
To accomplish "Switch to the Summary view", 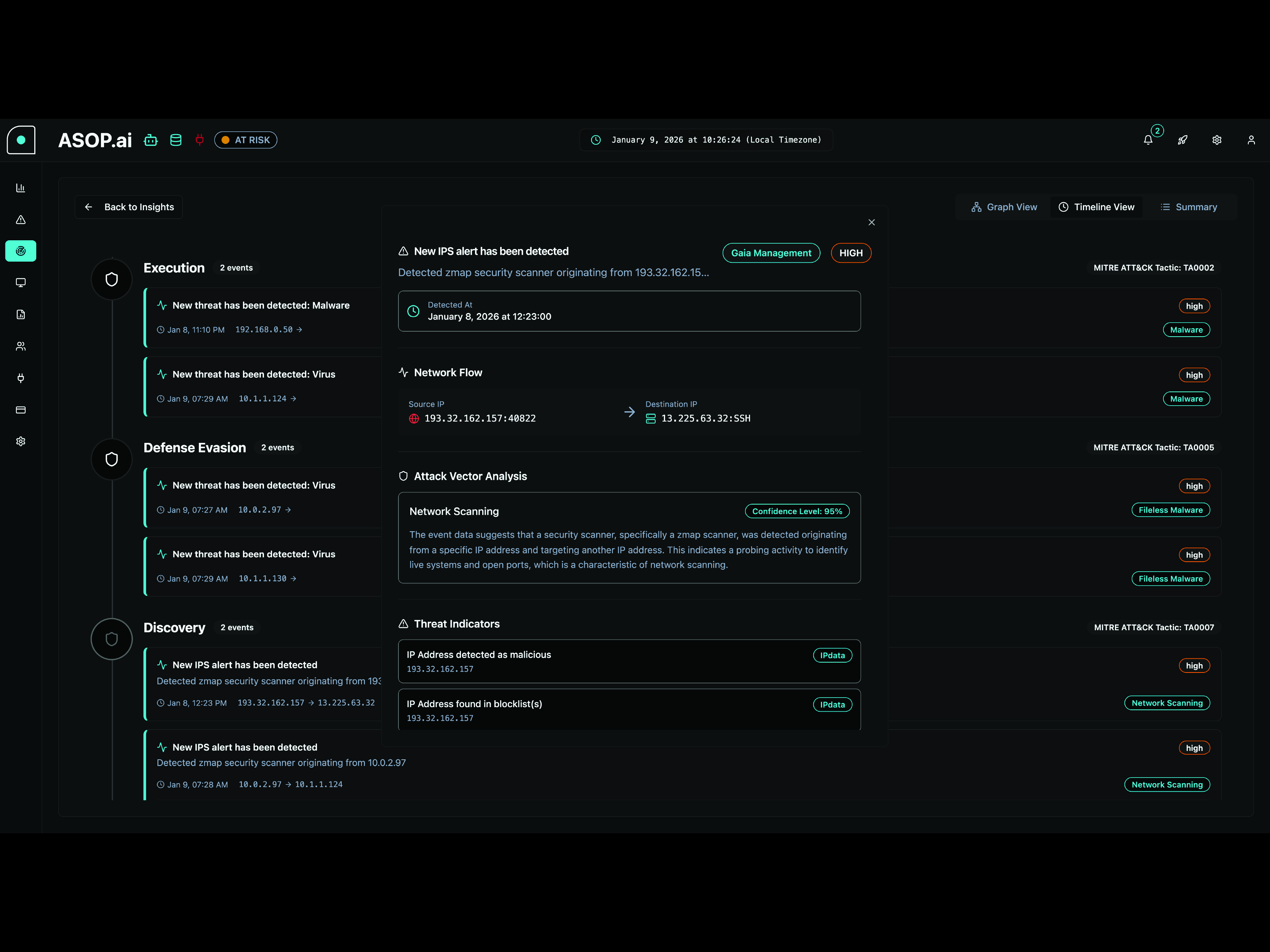I will click(x=1188, y=206).
